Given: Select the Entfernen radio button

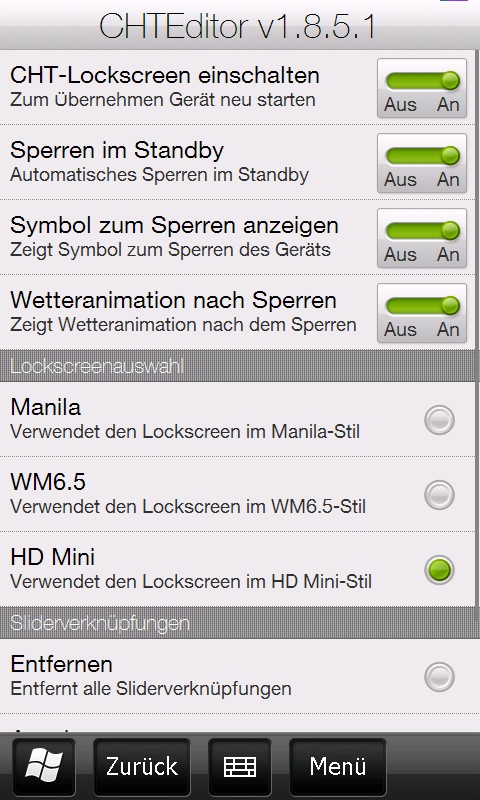Looking at the screenshot, I should [x=439, y=677].
